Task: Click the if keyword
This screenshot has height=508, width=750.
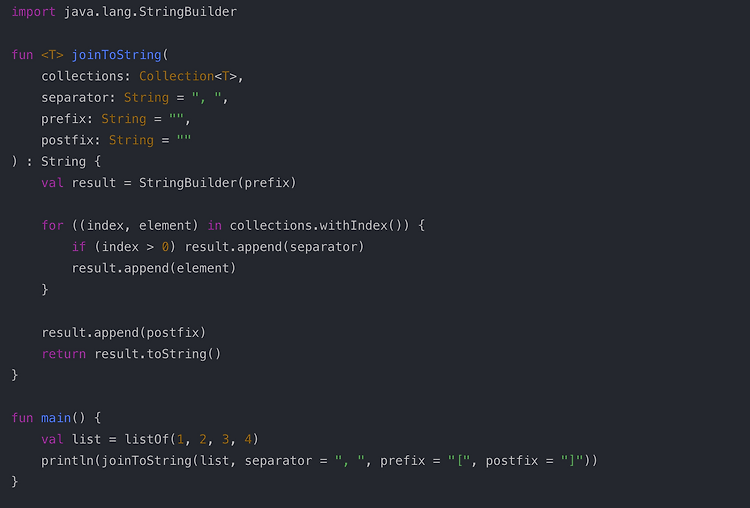Action: (x=78, y=247)
